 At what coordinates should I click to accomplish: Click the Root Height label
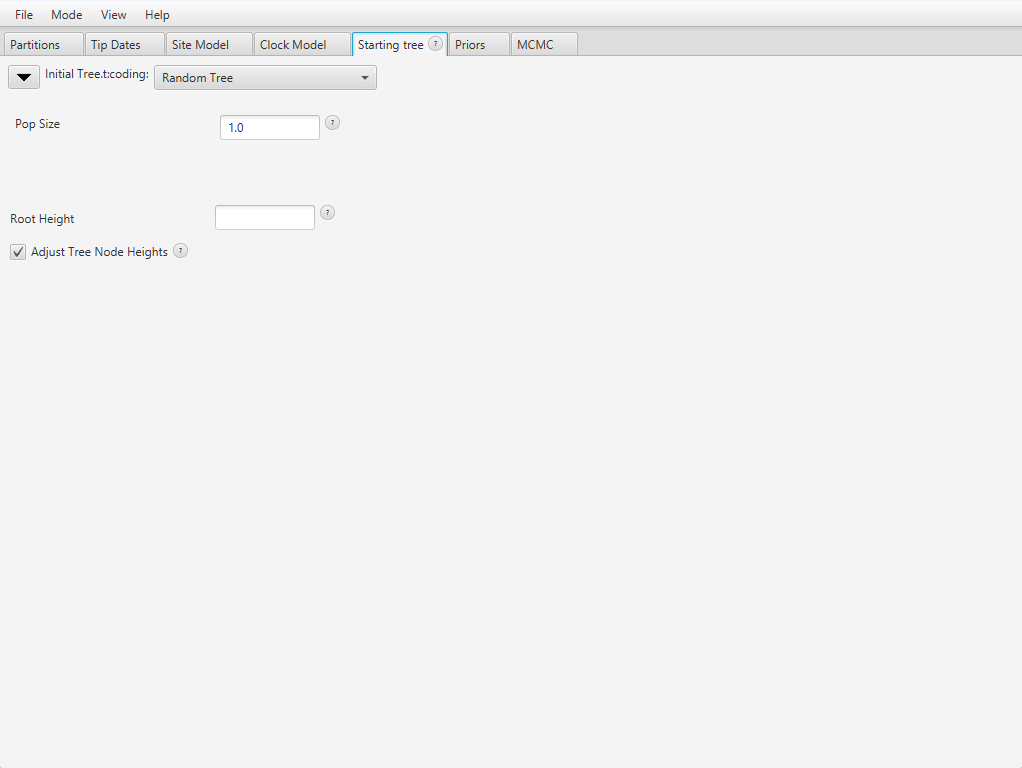[42, 219]
